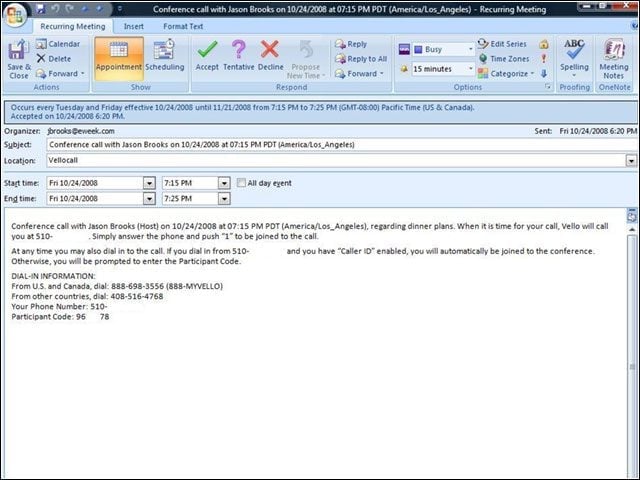Open the 7:15 PM start time dropdown
This screenshot has width=640, height=480.
(x=224, y=183)
